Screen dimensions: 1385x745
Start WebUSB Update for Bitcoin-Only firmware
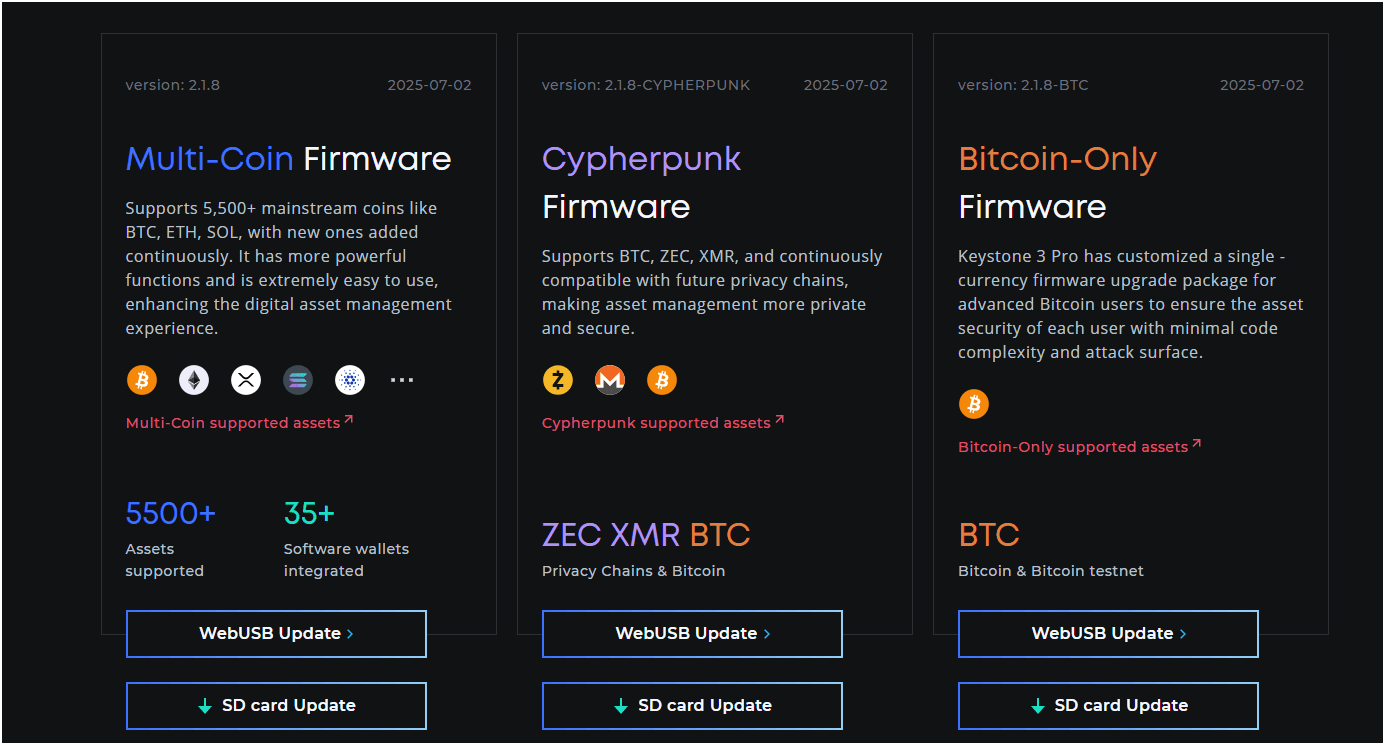(1108, 634)
